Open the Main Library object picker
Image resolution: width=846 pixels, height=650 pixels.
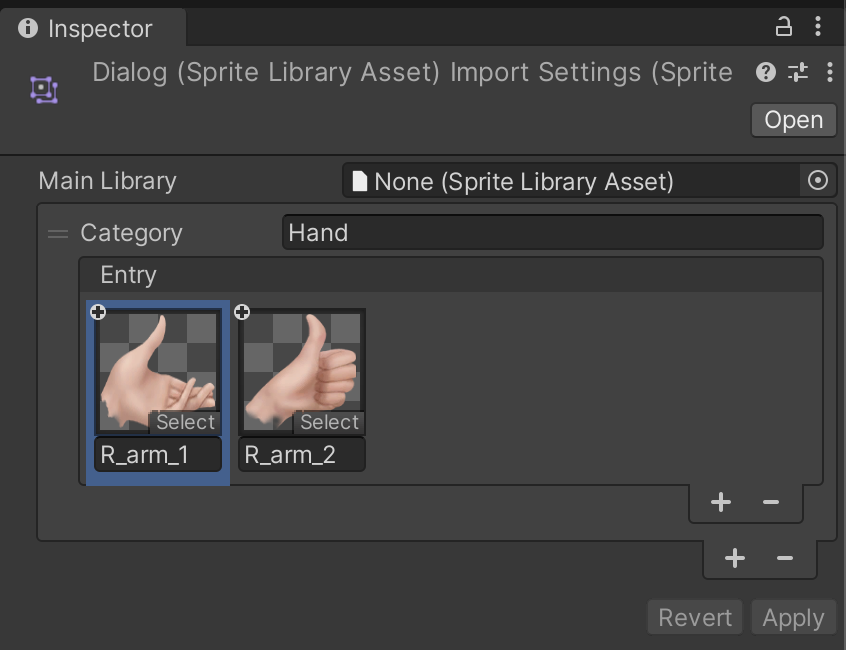(818, 181)
